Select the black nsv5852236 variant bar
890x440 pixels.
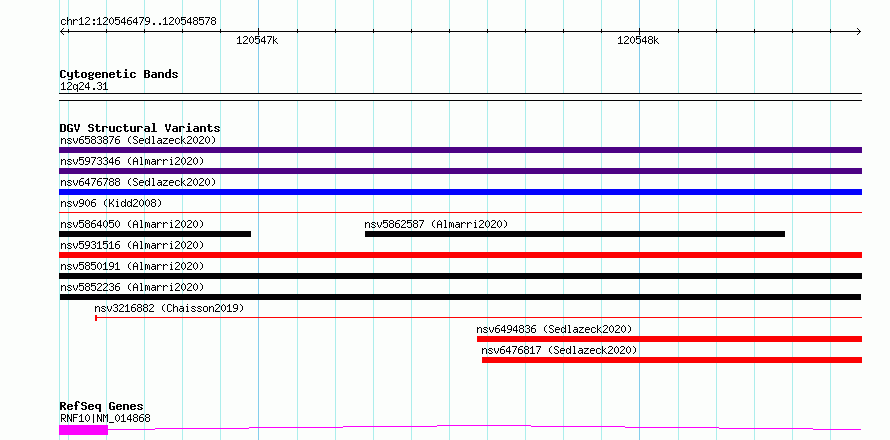coord(460,297)
